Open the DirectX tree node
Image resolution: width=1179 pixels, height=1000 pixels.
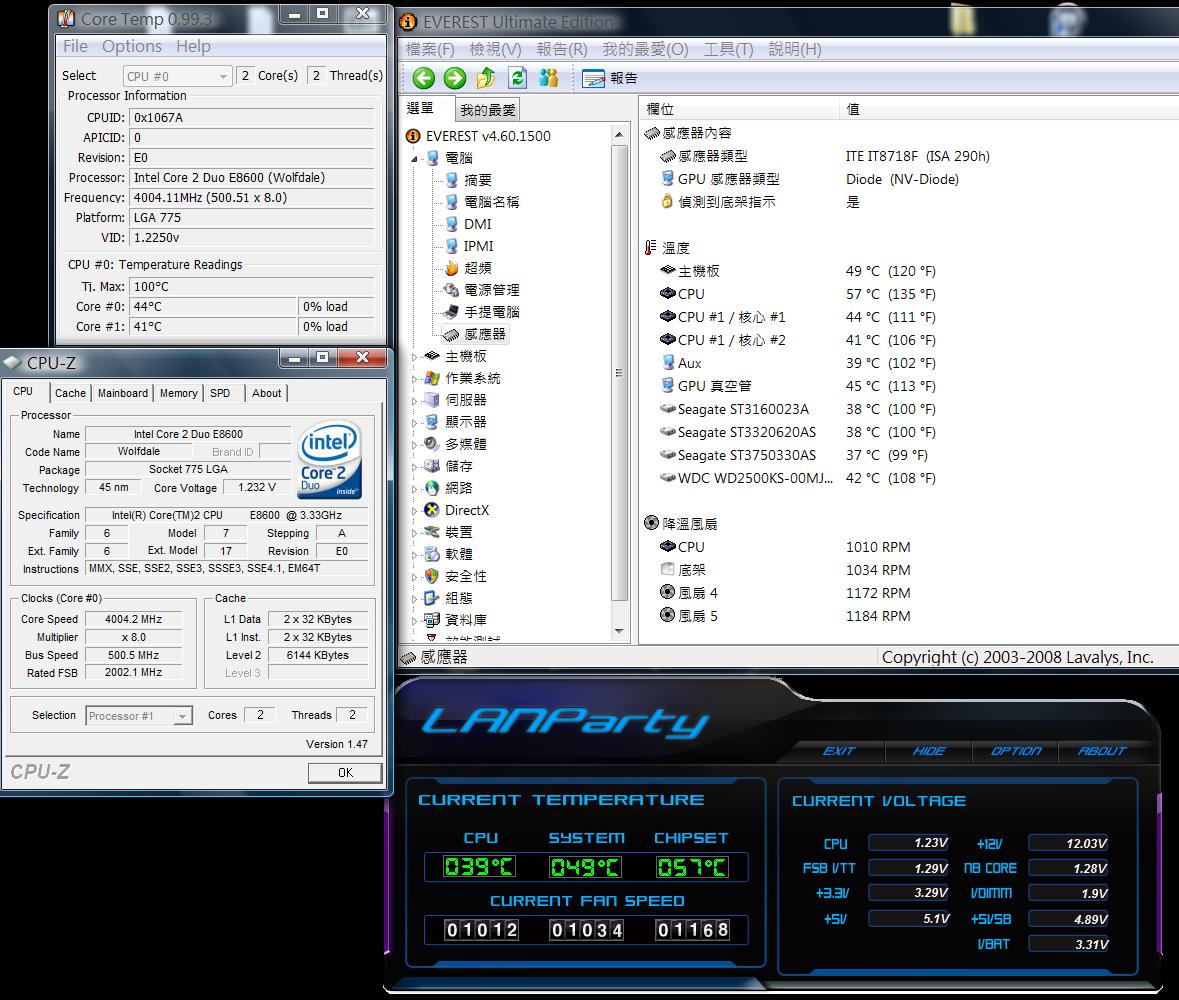(466, 510)
